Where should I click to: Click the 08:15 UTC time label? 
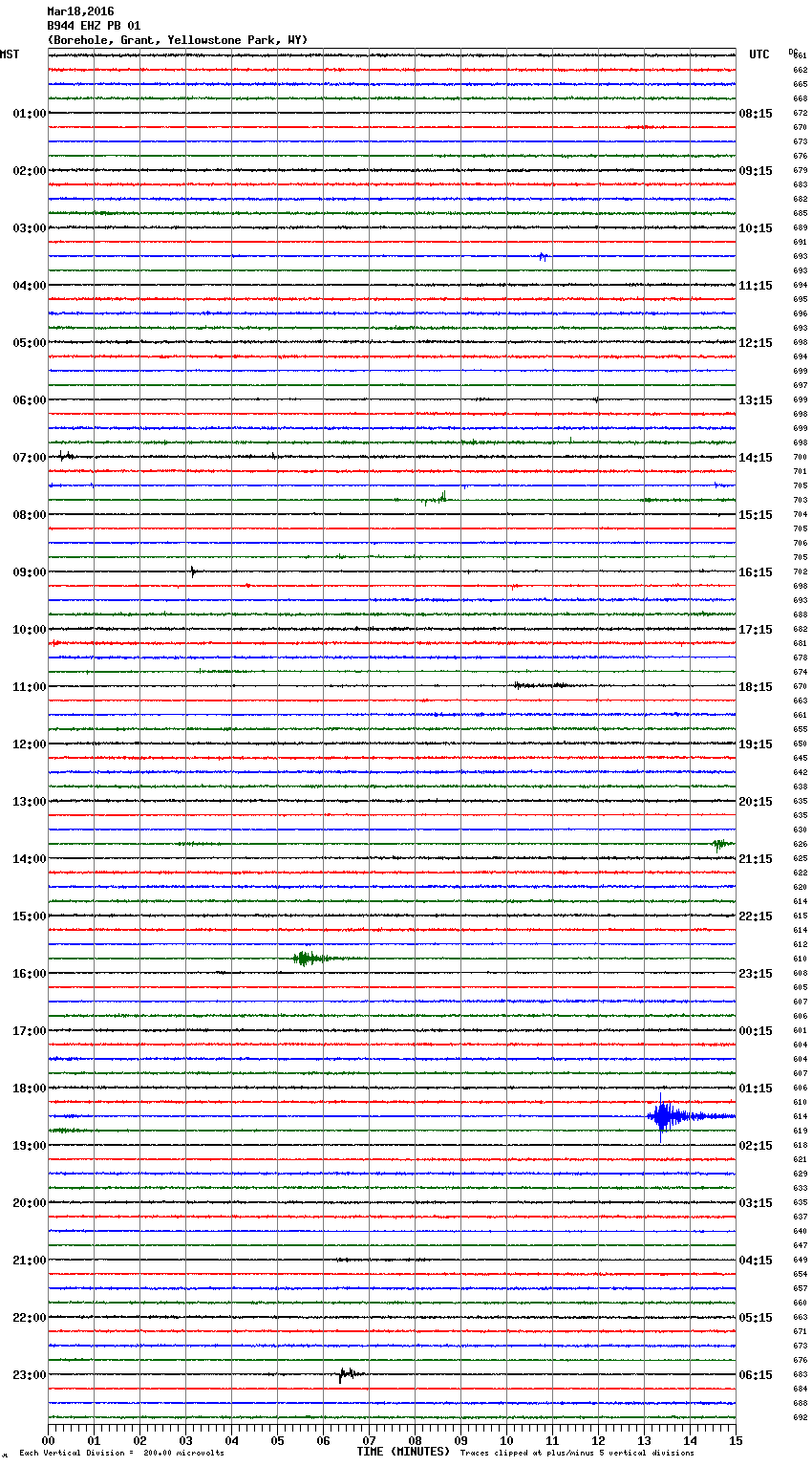point(756,114)
